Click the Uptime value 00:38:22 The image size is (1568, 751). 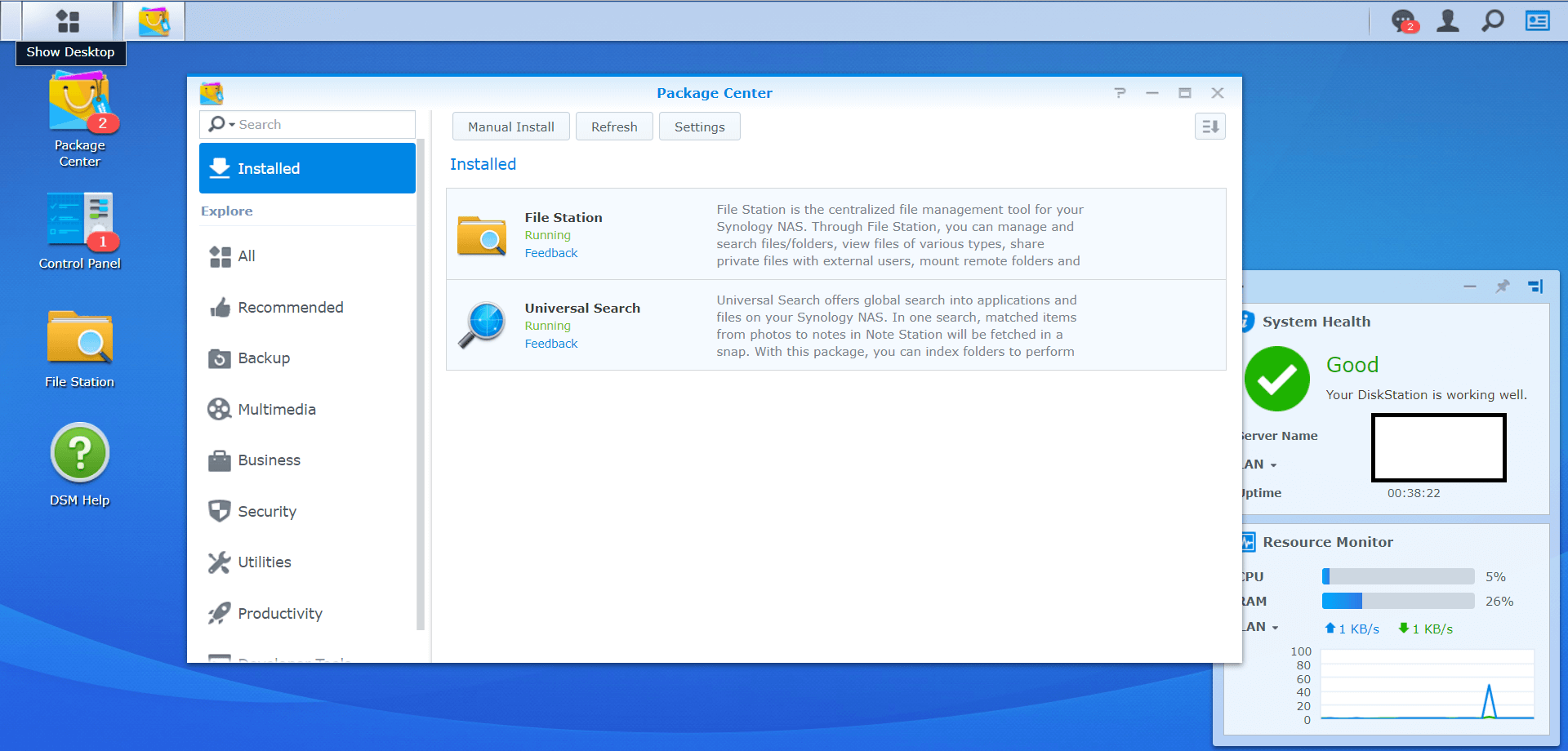pyautogui.click(x=1414, y=493)
